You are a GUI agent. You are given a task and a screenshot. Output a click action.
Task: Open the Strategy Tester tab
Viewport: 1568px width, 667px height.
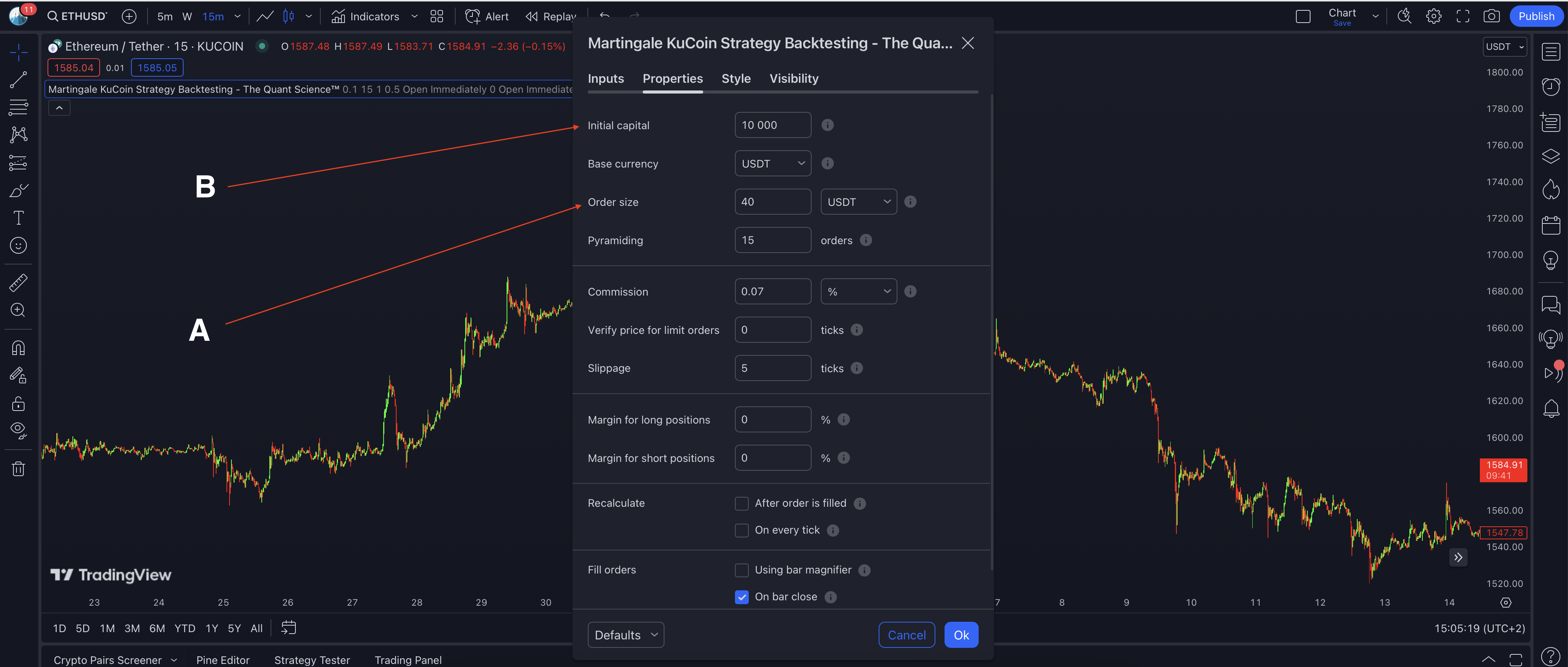coord(312,660)
